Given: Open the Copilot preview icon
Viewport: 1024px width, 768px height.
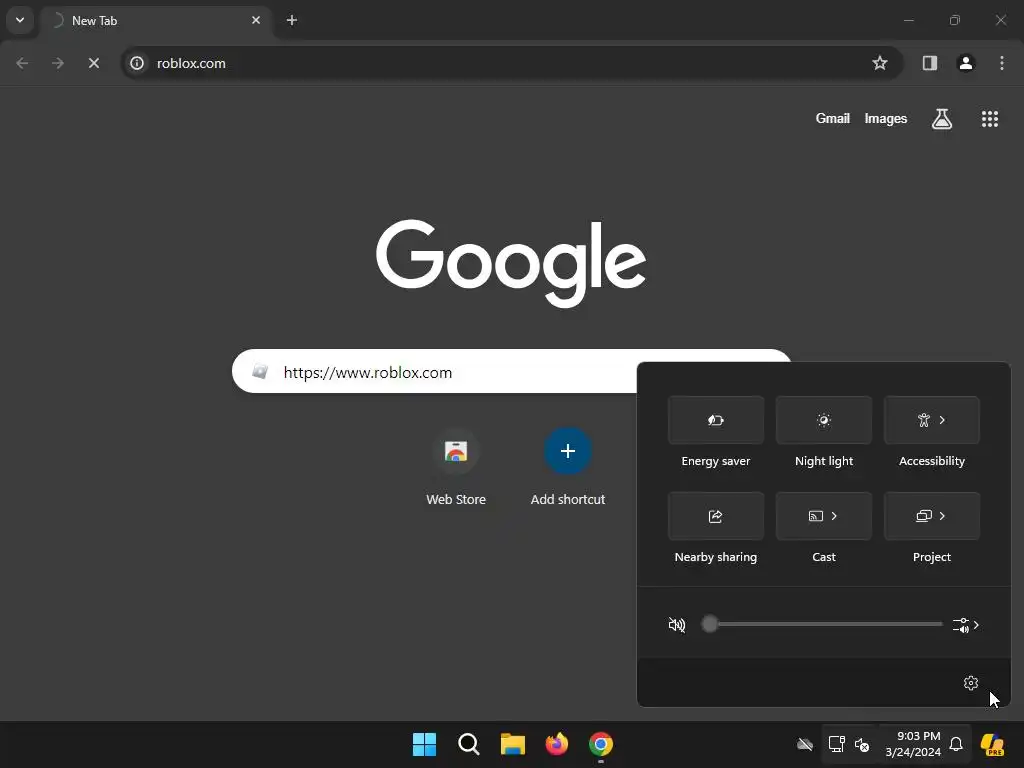Looking at the screenshot, I should (993, 744).
